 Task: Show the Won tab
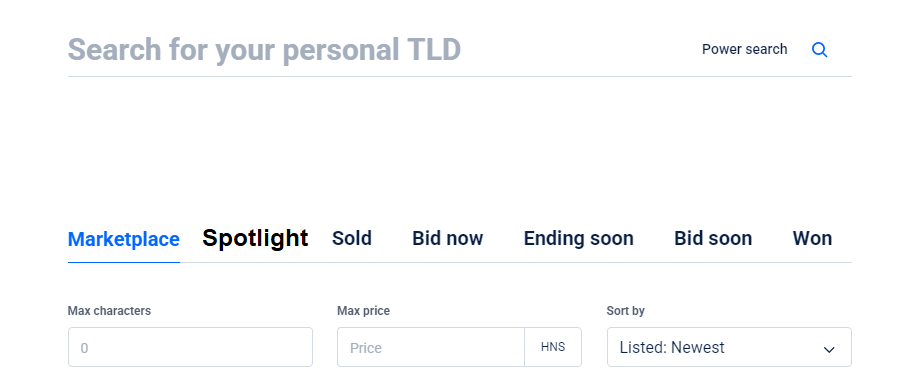click(x=812, y=239)
